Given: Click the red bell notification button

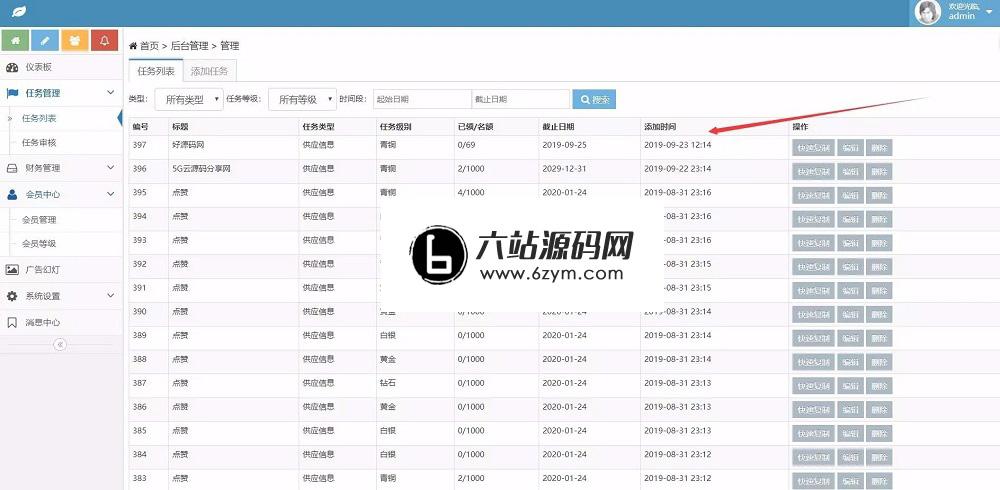Looking at the screenshot, I should [105, 40].
